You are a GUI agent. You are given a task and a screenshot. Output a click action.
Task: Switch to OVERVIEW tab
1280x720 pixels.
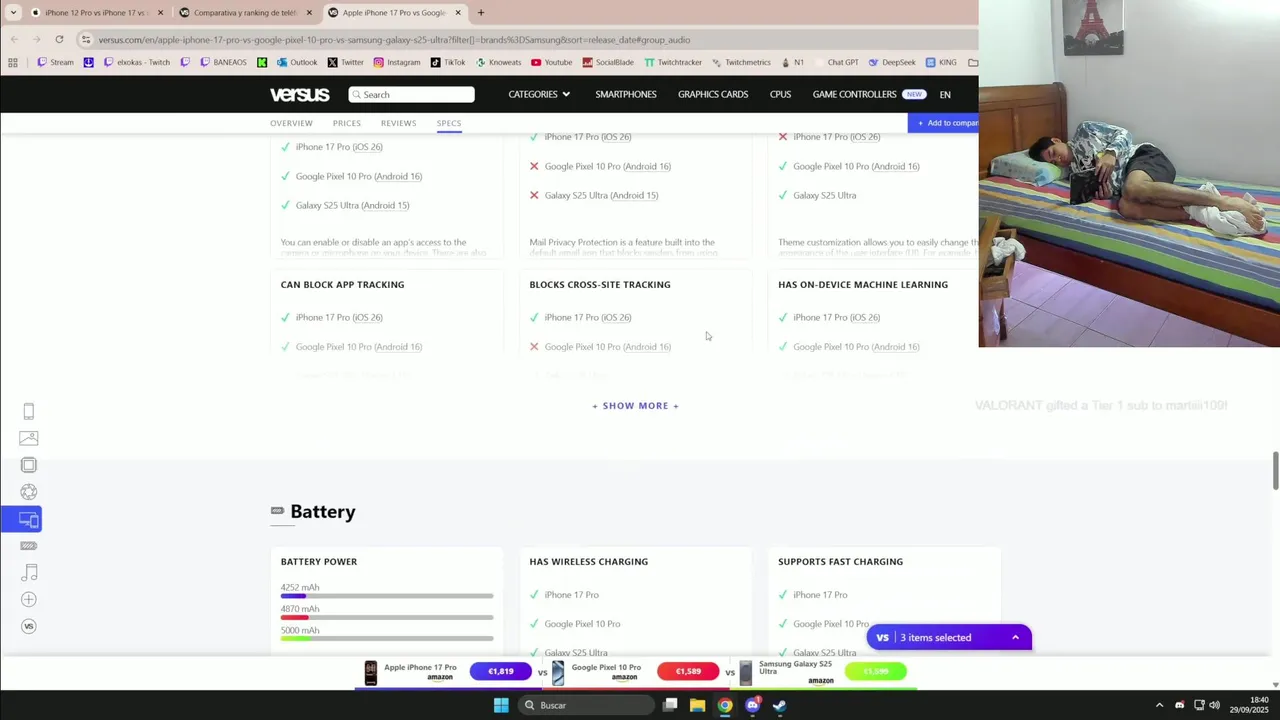[x=291, y=123]
